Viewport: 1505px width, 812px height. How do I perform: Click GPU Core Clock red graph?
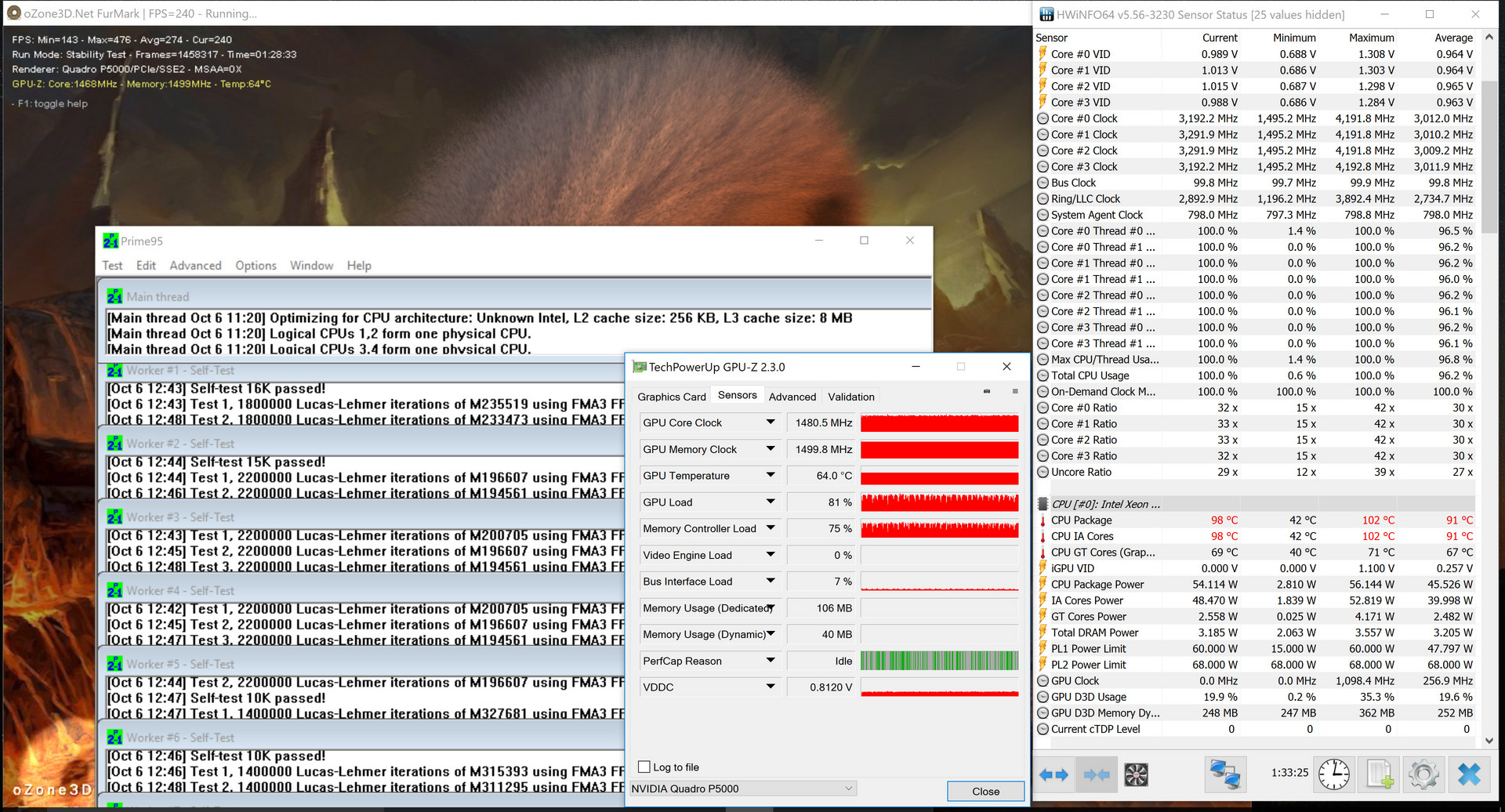pos(939,423)
